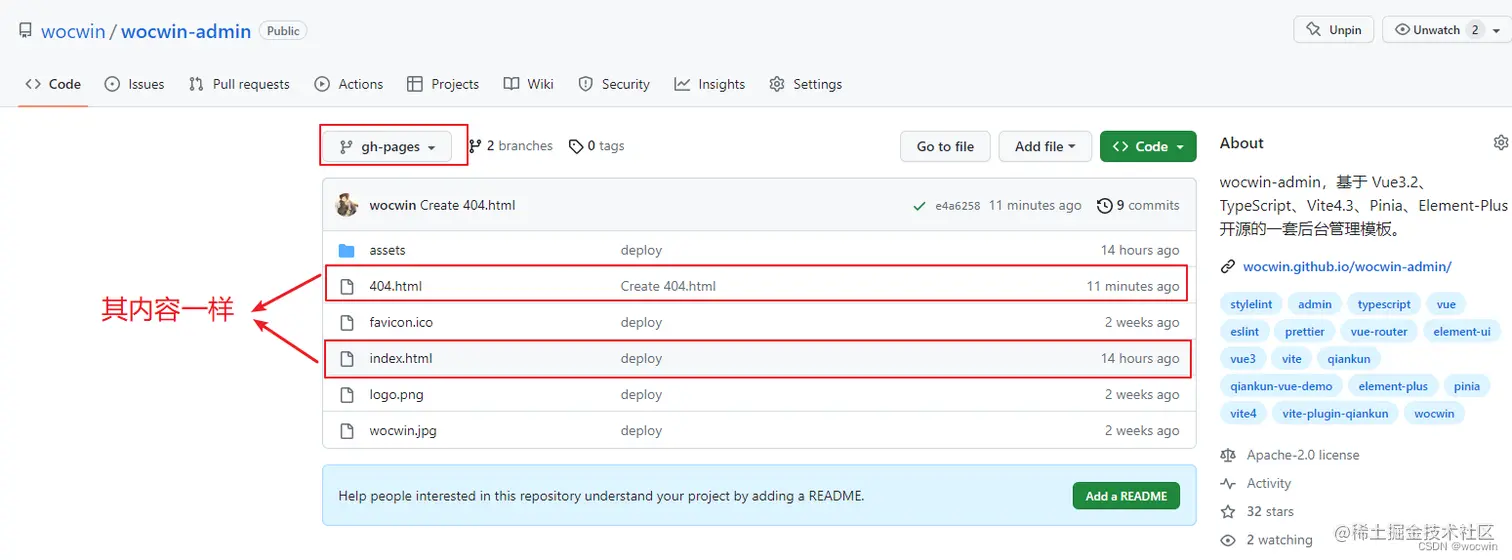Click the stylelint topic tag
Screen dimensions: 1512x560
[1251, 304]
